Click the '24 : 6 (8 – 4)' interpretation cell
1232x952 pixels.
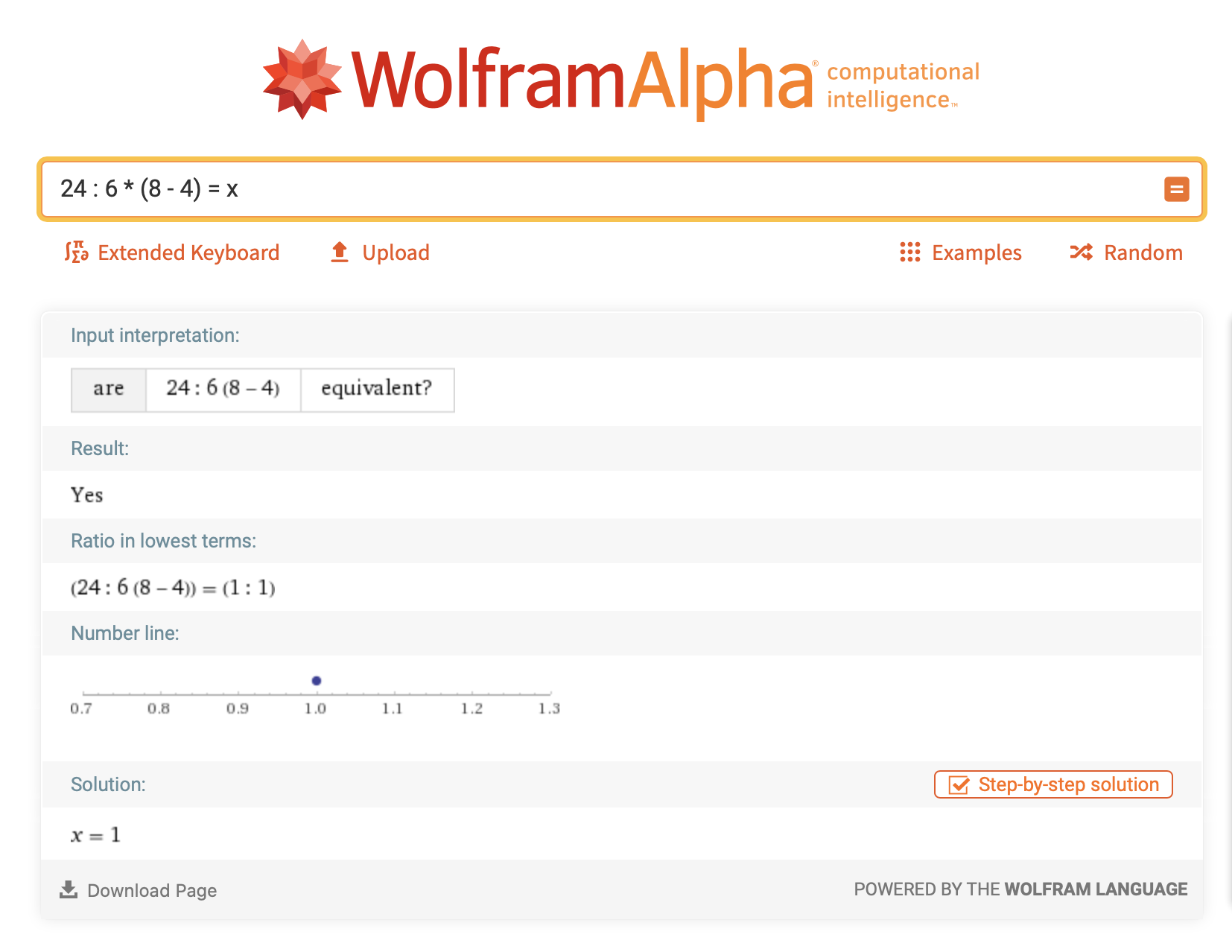pos(223,390)
